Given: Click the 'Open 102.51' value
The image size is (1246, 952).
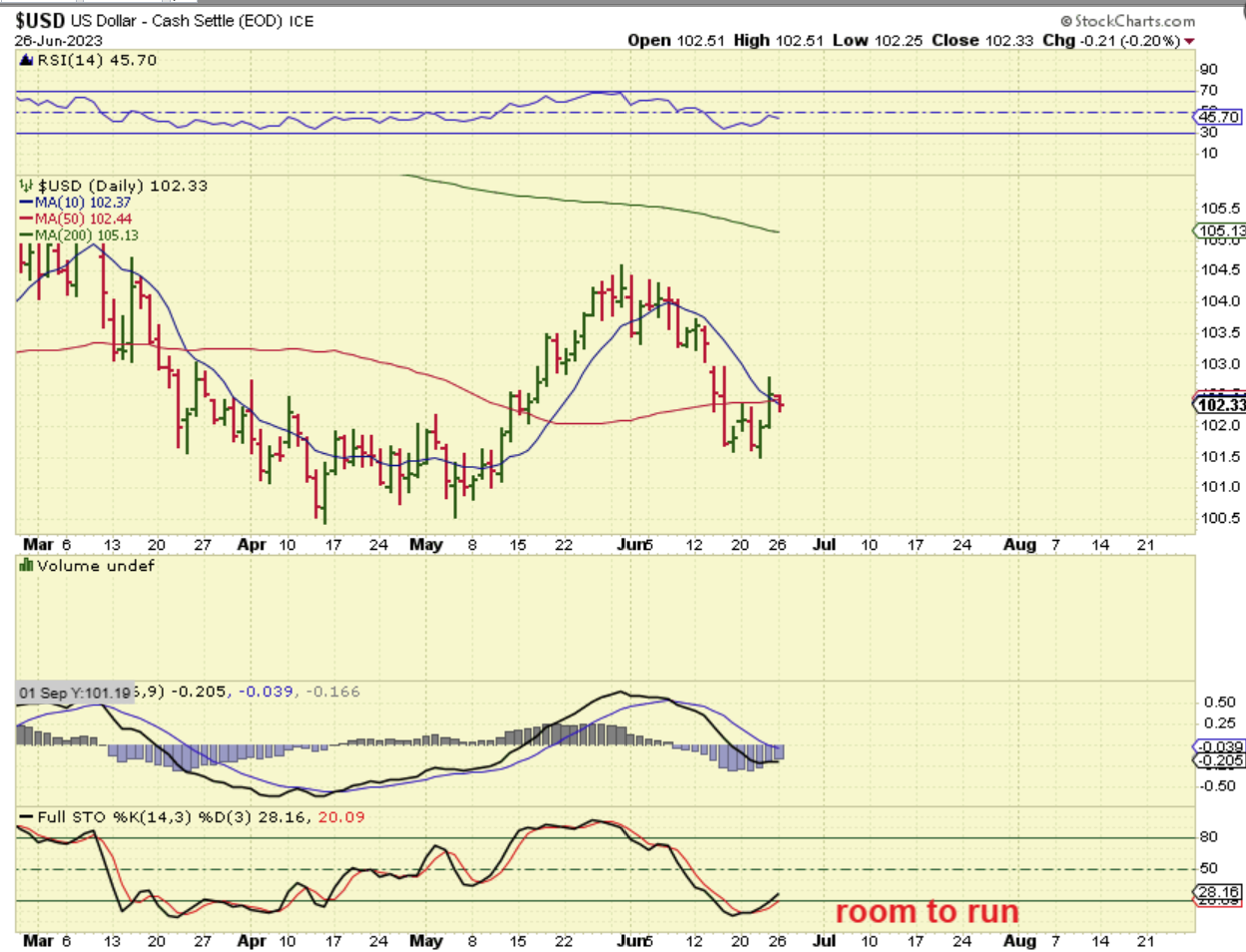Looking at the screenshot, I should coord(676,41).
